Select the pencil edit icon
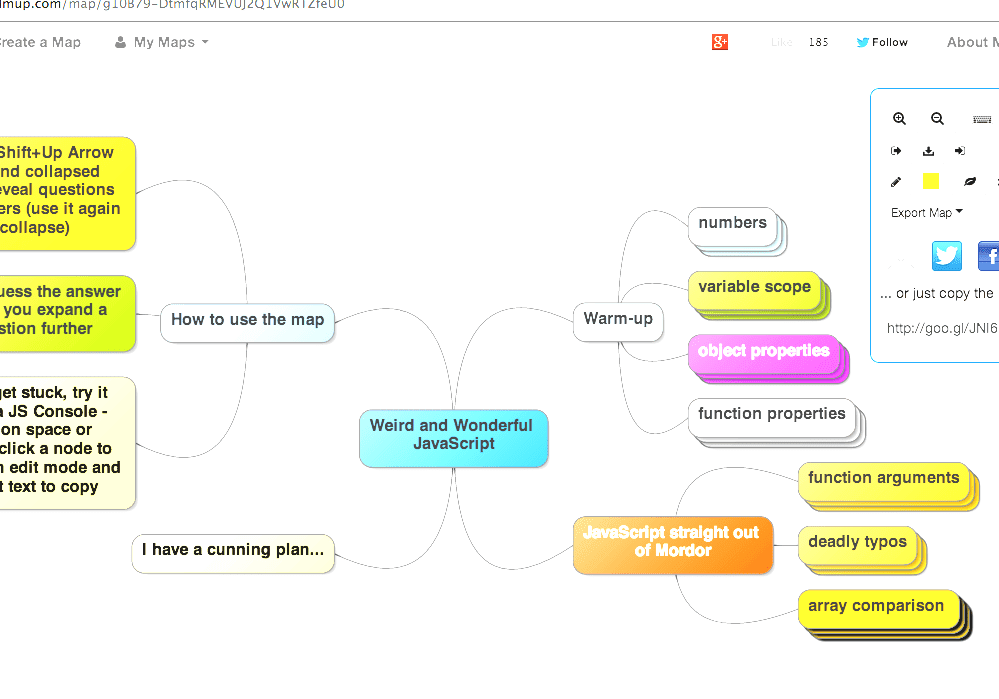 (x=896, y=182)
